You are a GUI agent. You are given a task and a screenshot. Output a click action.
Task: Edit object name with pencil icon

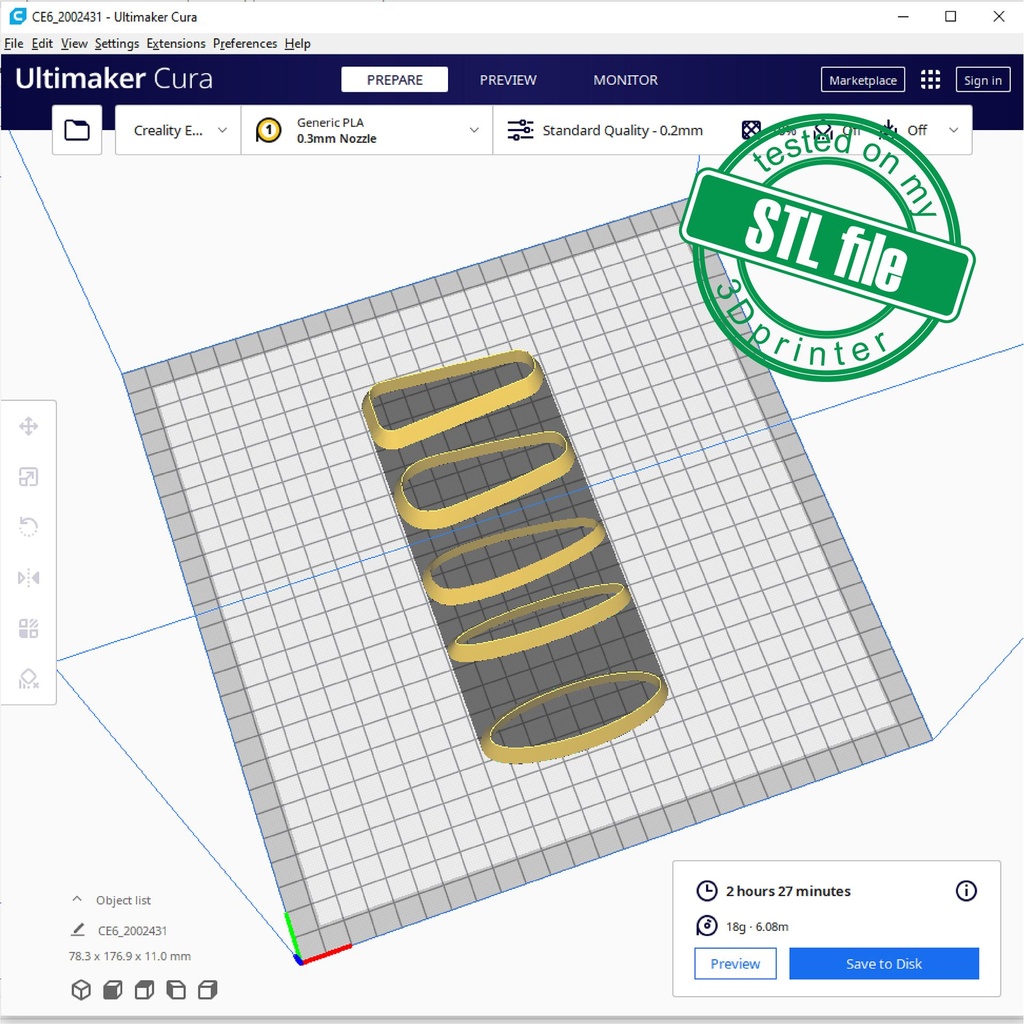(x=78, y=930)
